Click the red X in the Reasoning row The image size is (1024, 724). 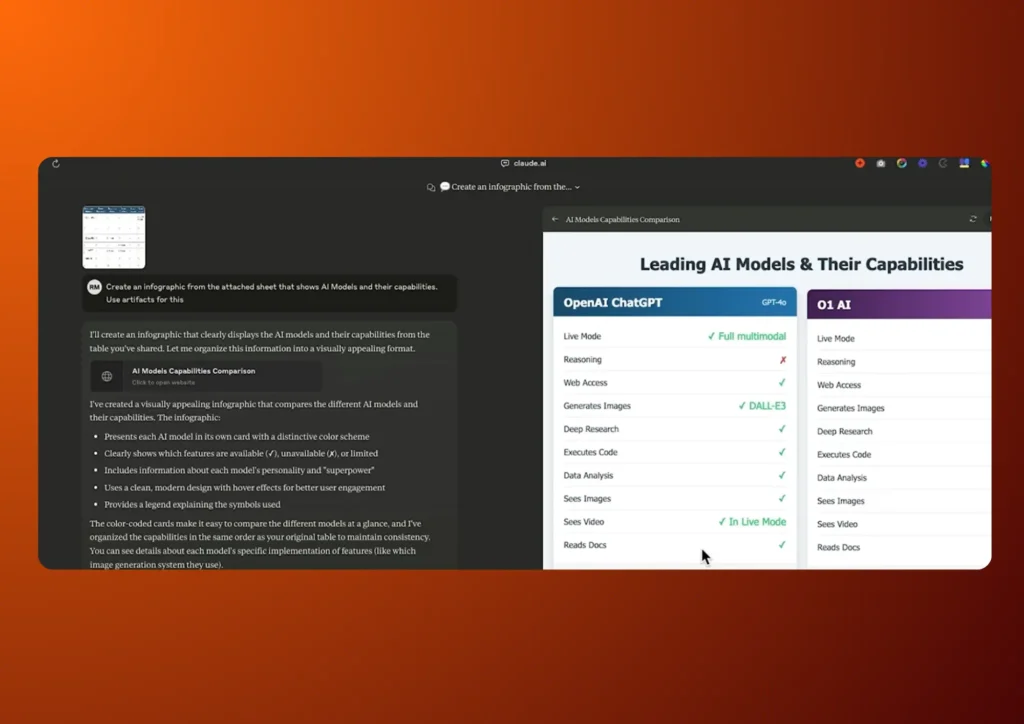[x=782, y=360]
